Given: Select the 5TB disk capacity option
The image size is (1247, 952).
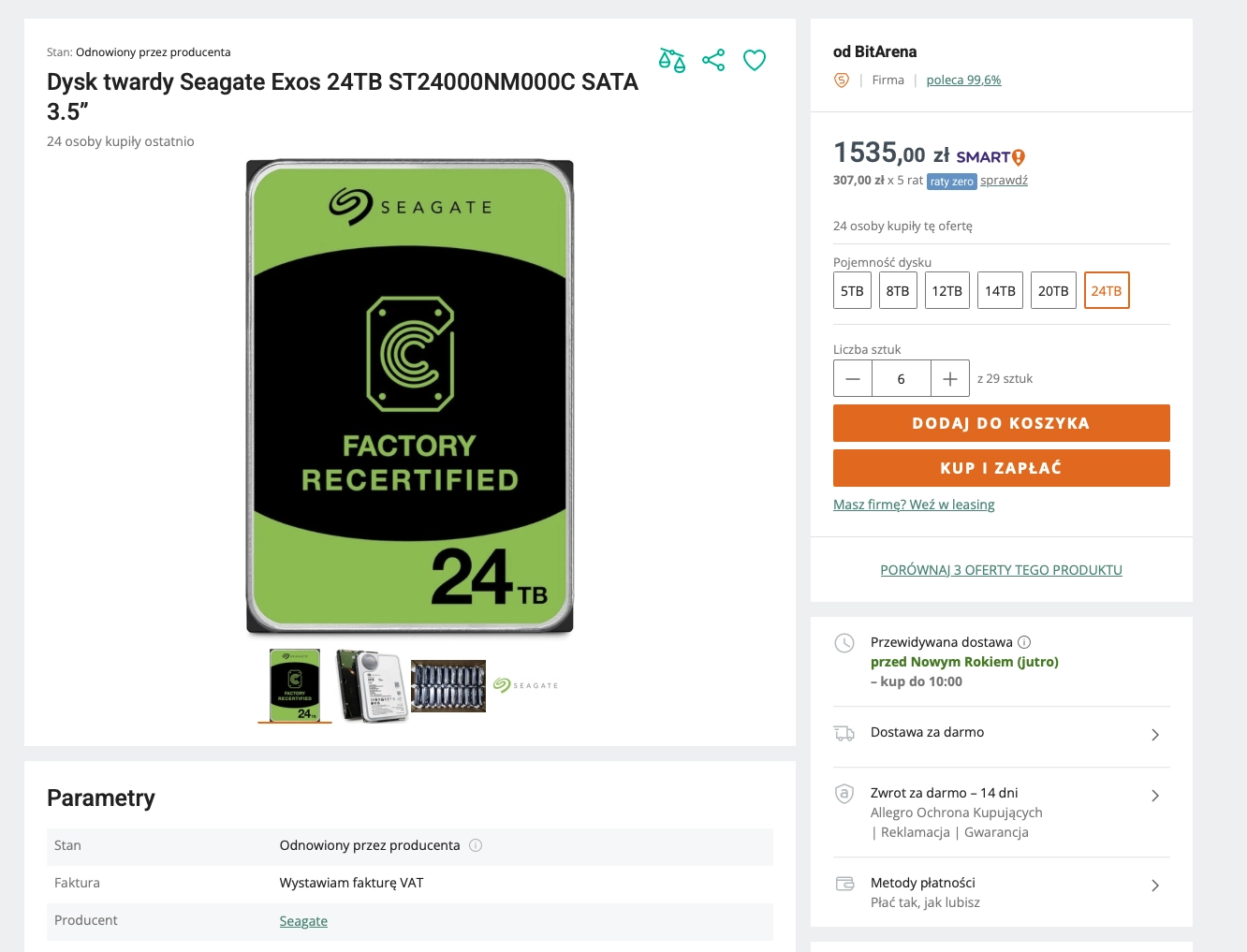Looking at the screenshot, I should tap(852, 291).
